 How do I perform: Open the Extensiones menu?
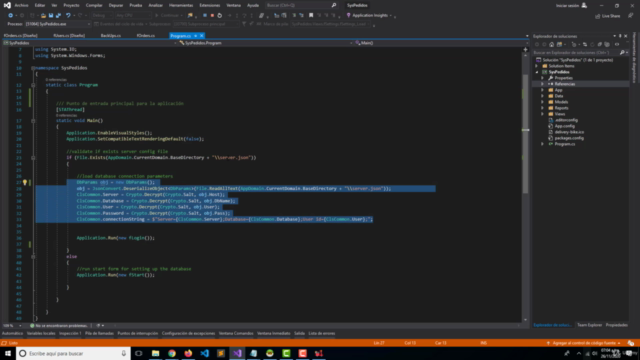tap(209, 5)
